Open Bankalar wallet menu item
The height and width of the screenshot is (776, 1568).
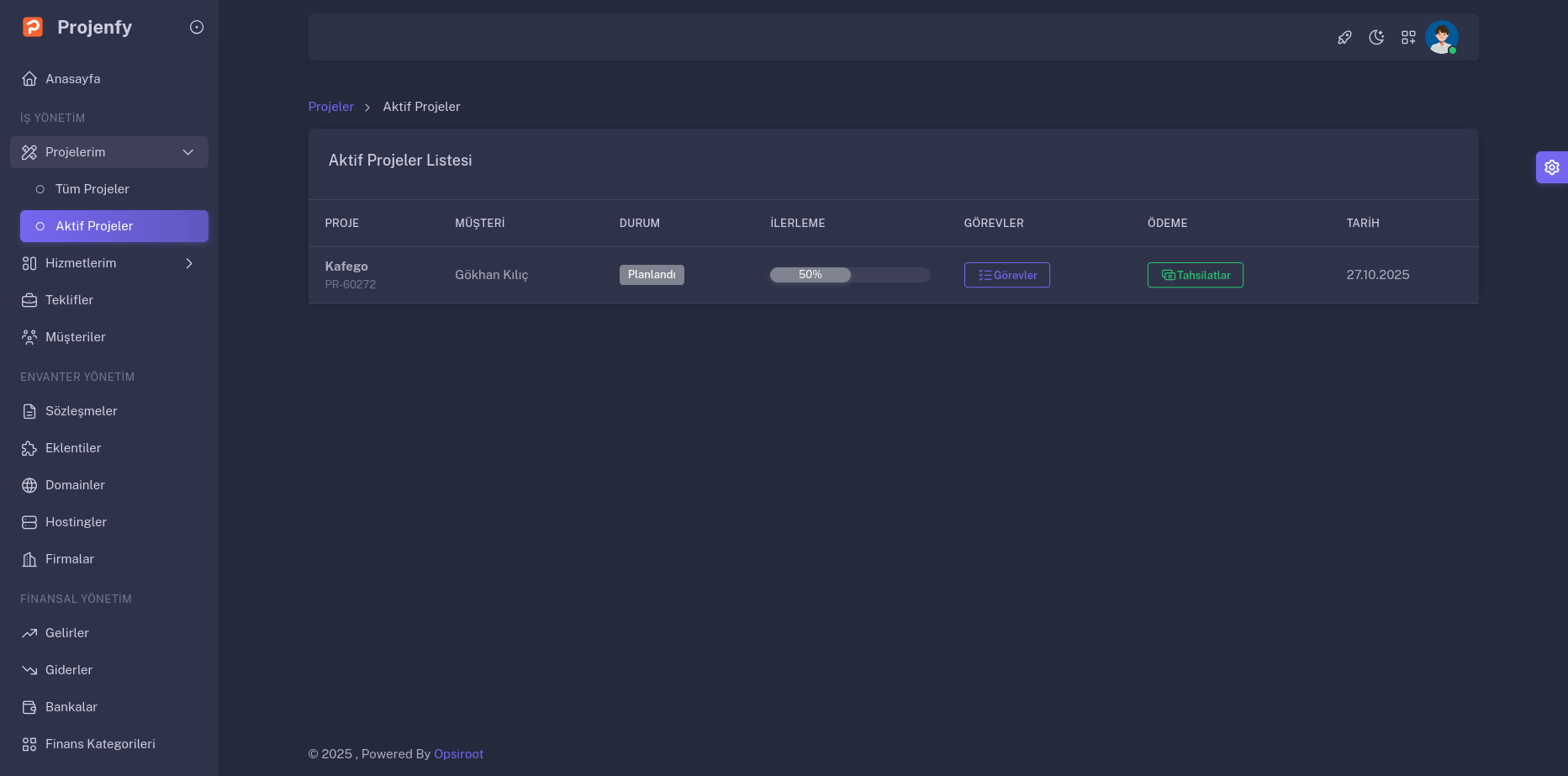[71, 707]
